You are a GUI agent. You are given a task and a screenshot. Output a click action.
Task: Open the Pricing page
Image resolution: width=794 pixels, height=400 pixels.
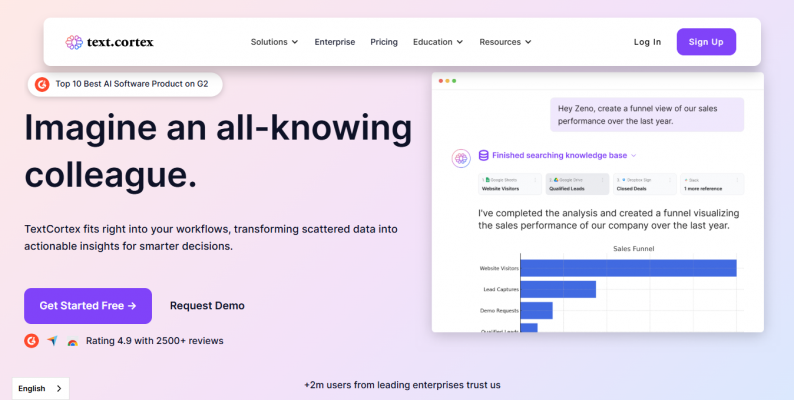click(384, 42)
